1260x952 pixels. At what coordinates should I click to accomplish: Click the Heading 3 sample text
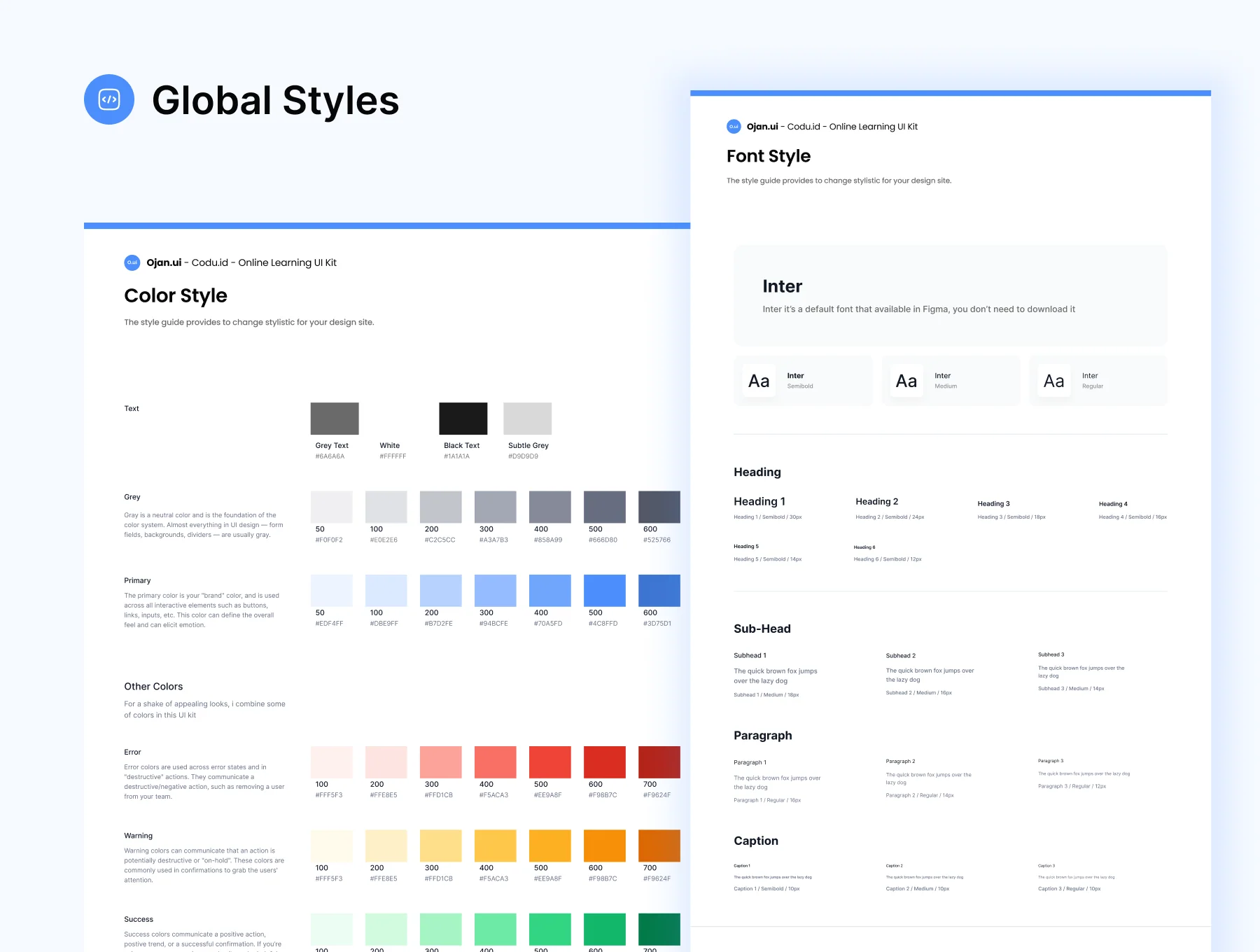(x=994, y=504)
